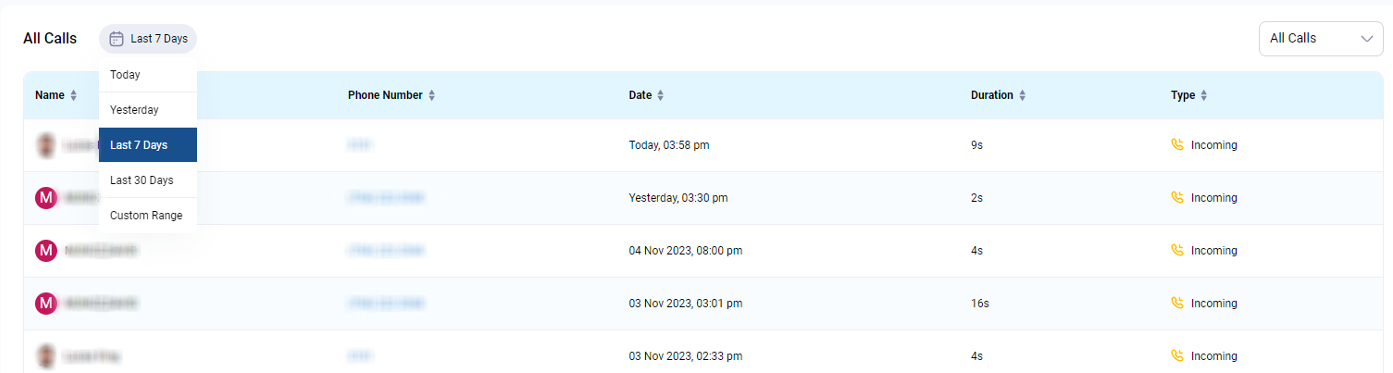Click the incoming call icon on the 9s row
The width and height of the screenshot is (1393, 373).
pos(1177,145)
